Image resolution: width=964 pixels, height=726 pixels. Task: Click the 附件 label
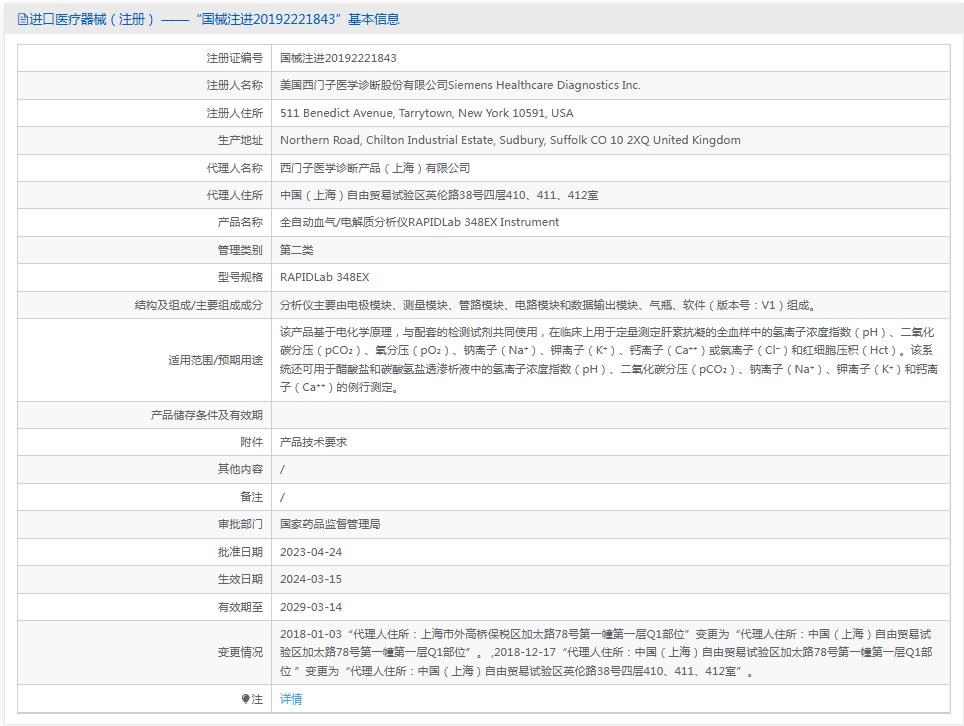(251, 442)
